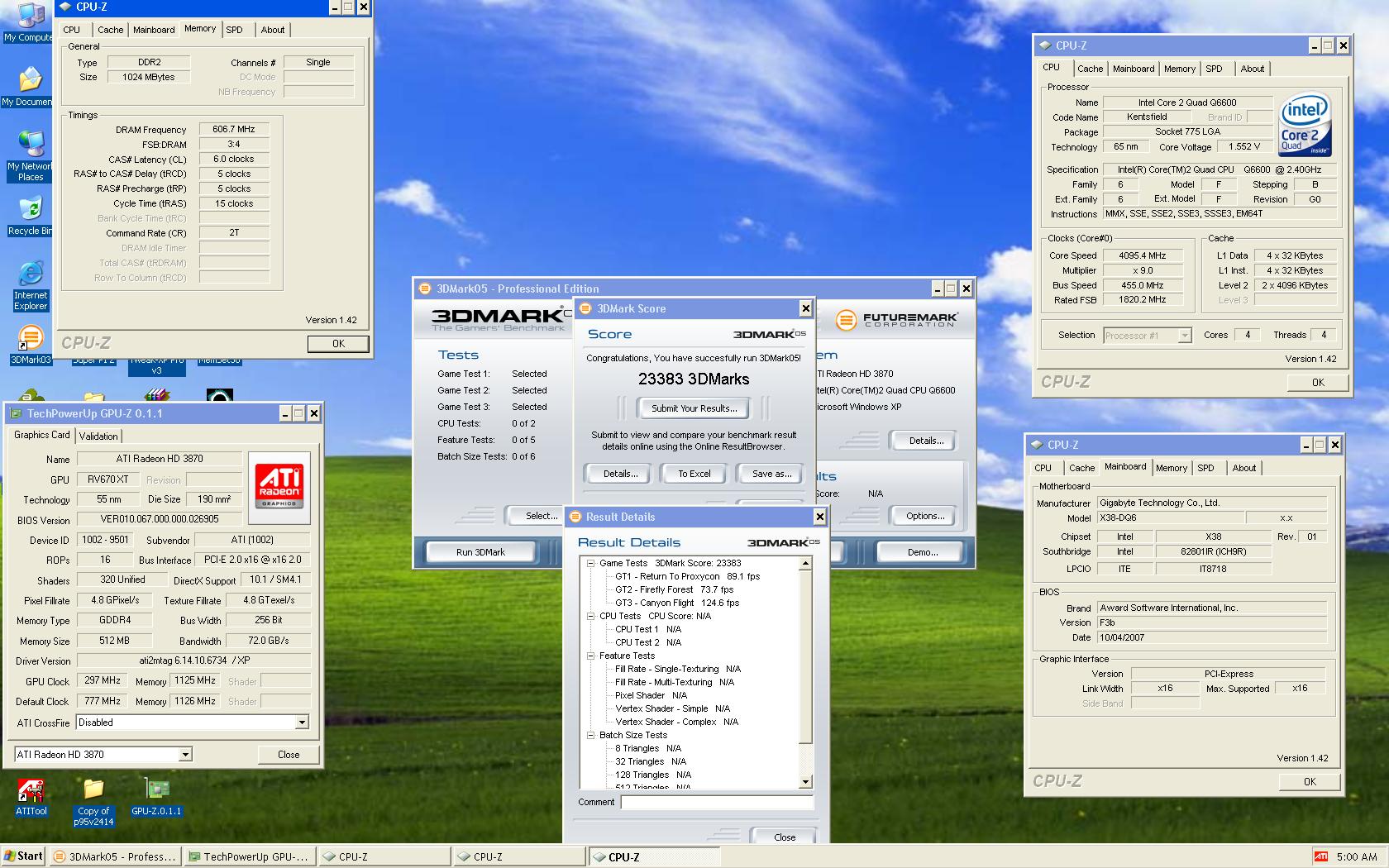Click the Result Details scrollbar up arrow

tap(805, 563)
